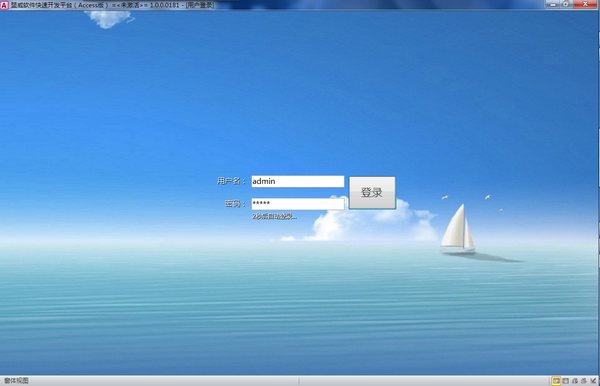The width and height of the screenshot is (600, 386).
Task: Switch to PivotTable View status bar icon
Action: pos(575,381)
